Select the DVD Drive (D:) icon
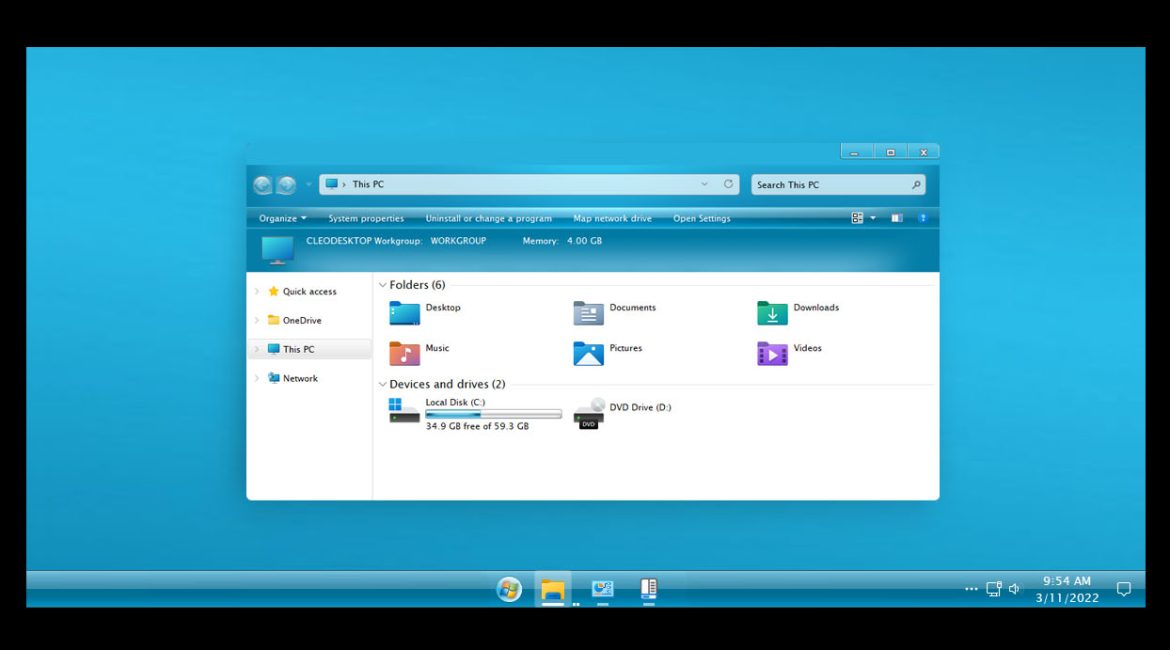Viewport: 1170px width, 650px height. pyautogui.click(x=589, y=413)
